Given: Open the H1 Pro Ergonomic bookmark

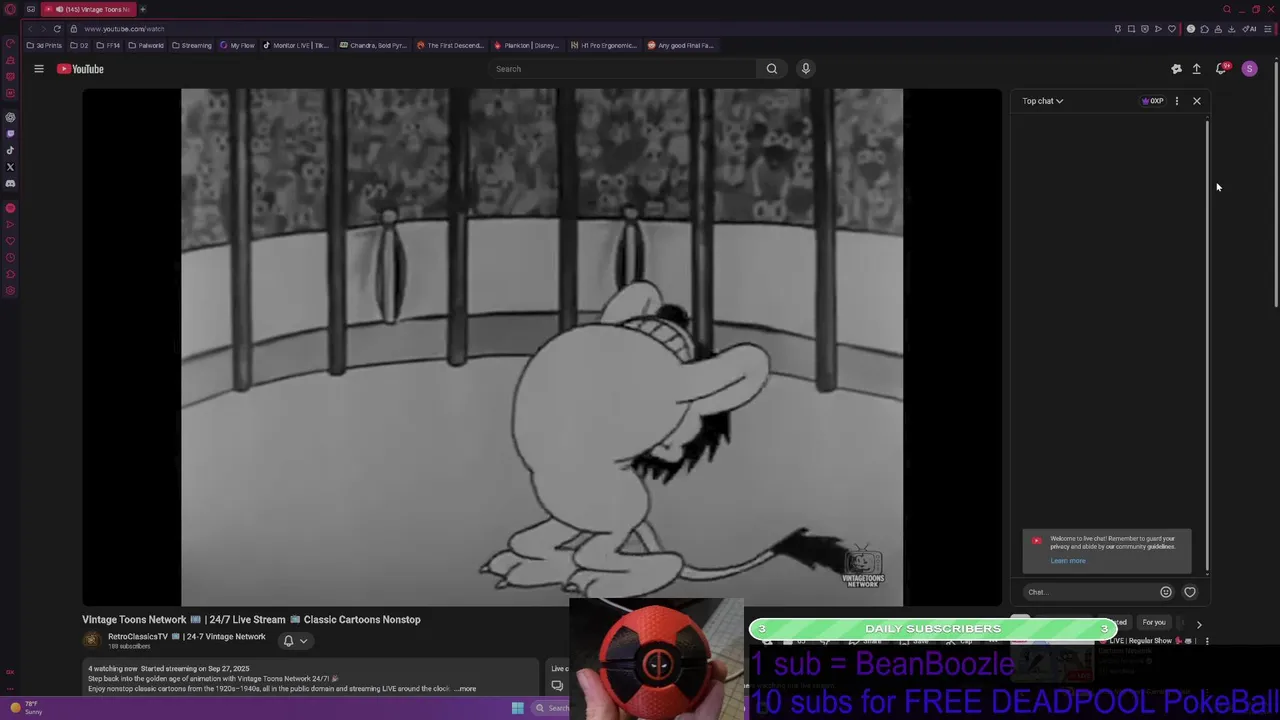Looking at the screenshot, I should coord(604,45).
